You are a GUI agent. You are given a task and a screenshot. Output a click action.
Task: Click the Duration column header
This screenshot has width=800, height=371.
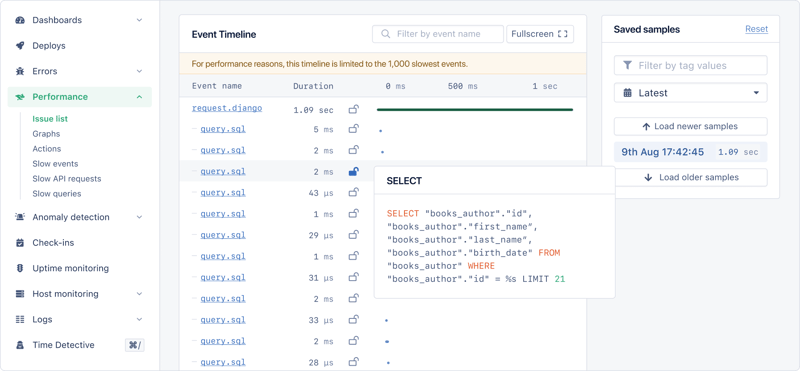(313, 86)
